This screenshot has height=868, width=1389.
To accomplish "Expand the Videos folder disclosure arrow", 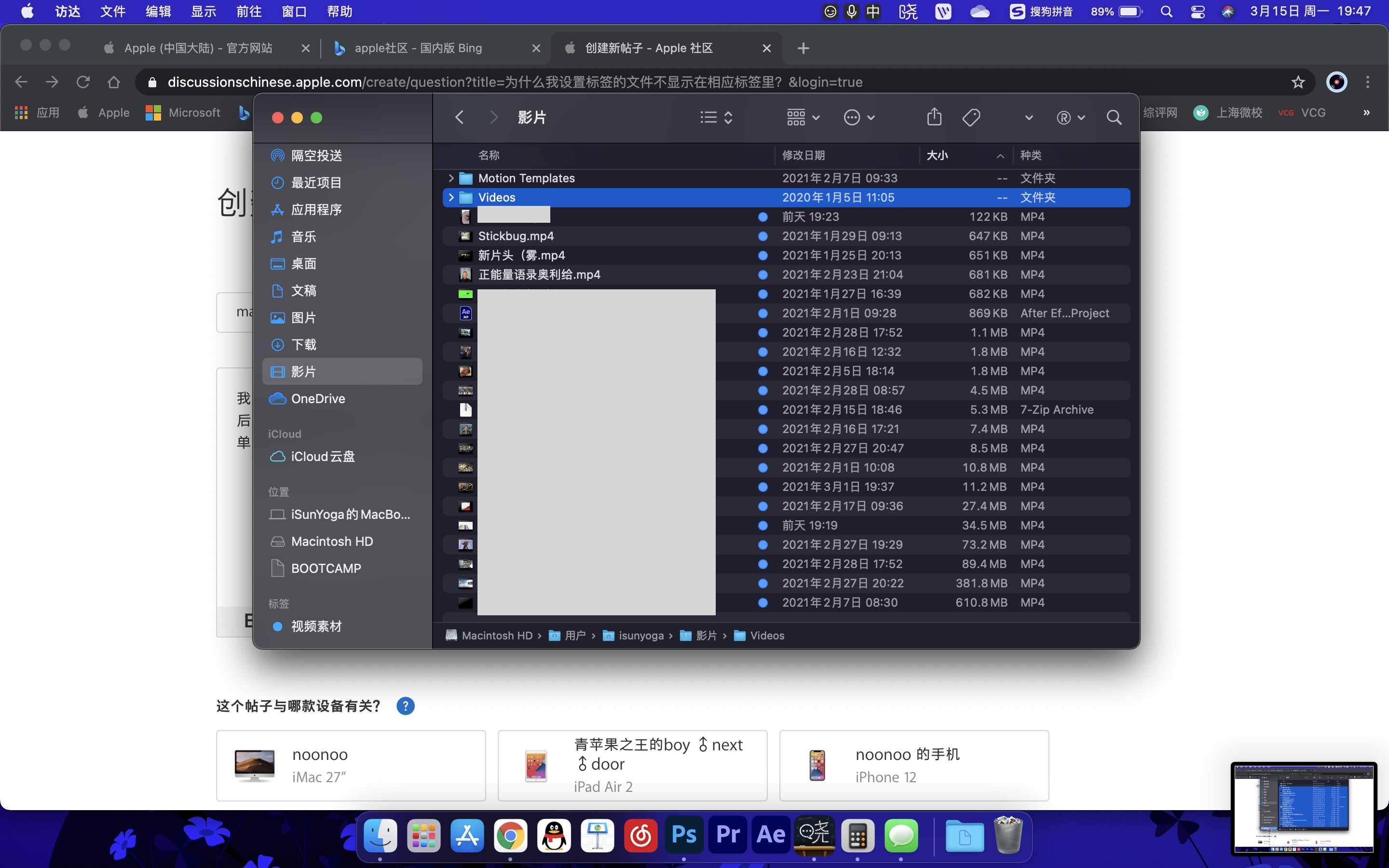I will click(451, 198).
